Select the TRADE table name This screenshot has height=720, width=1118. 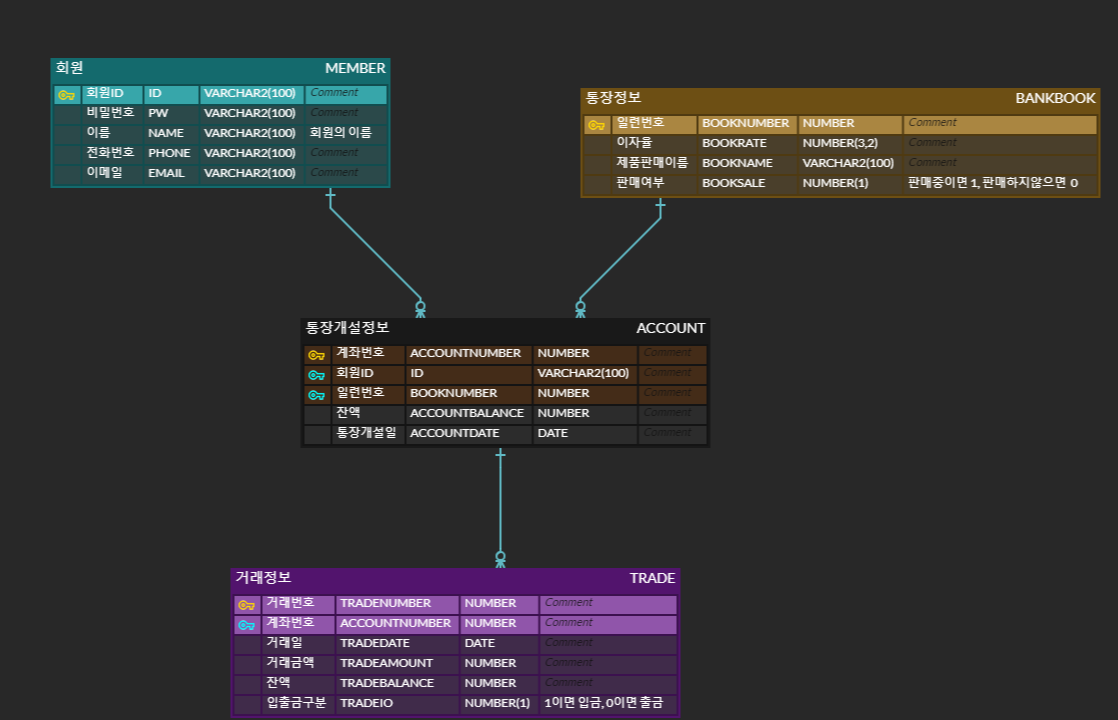coord(652,578)
